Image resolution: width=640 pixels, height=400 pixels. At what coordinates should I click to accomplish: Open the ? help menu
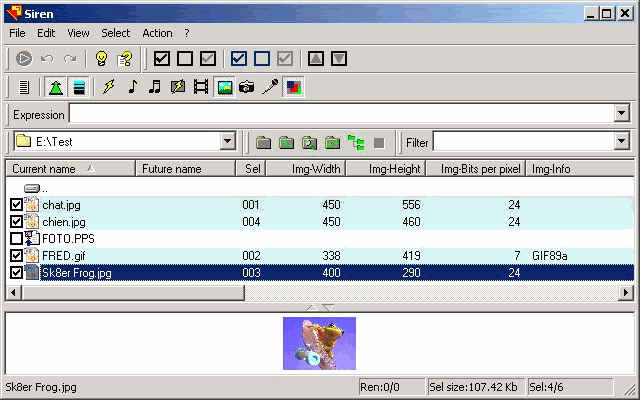pyautogui.click(x=187, y=33)
